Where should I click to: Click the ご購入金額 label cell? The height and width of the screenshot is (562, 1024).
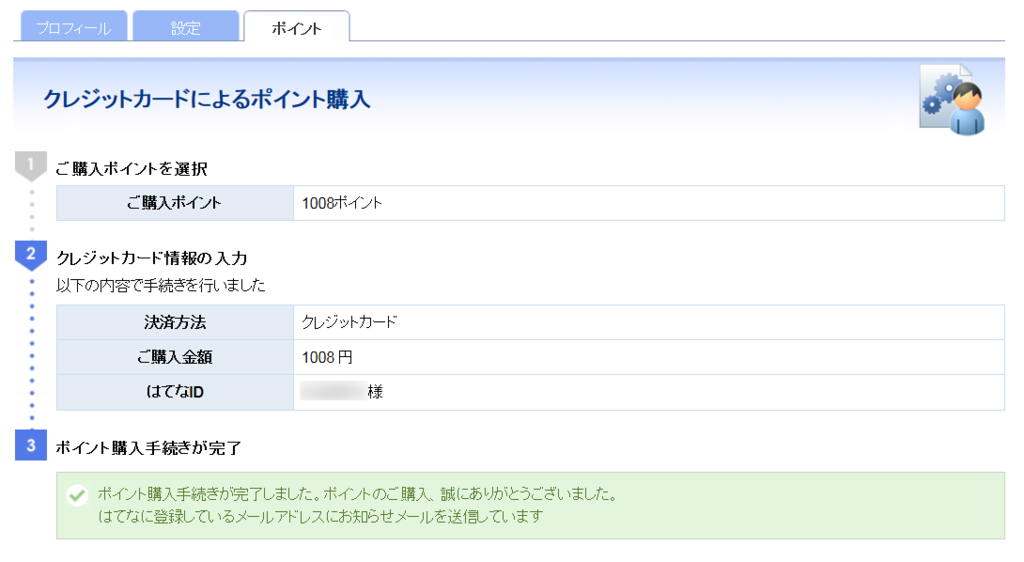(x=175, y=357)
